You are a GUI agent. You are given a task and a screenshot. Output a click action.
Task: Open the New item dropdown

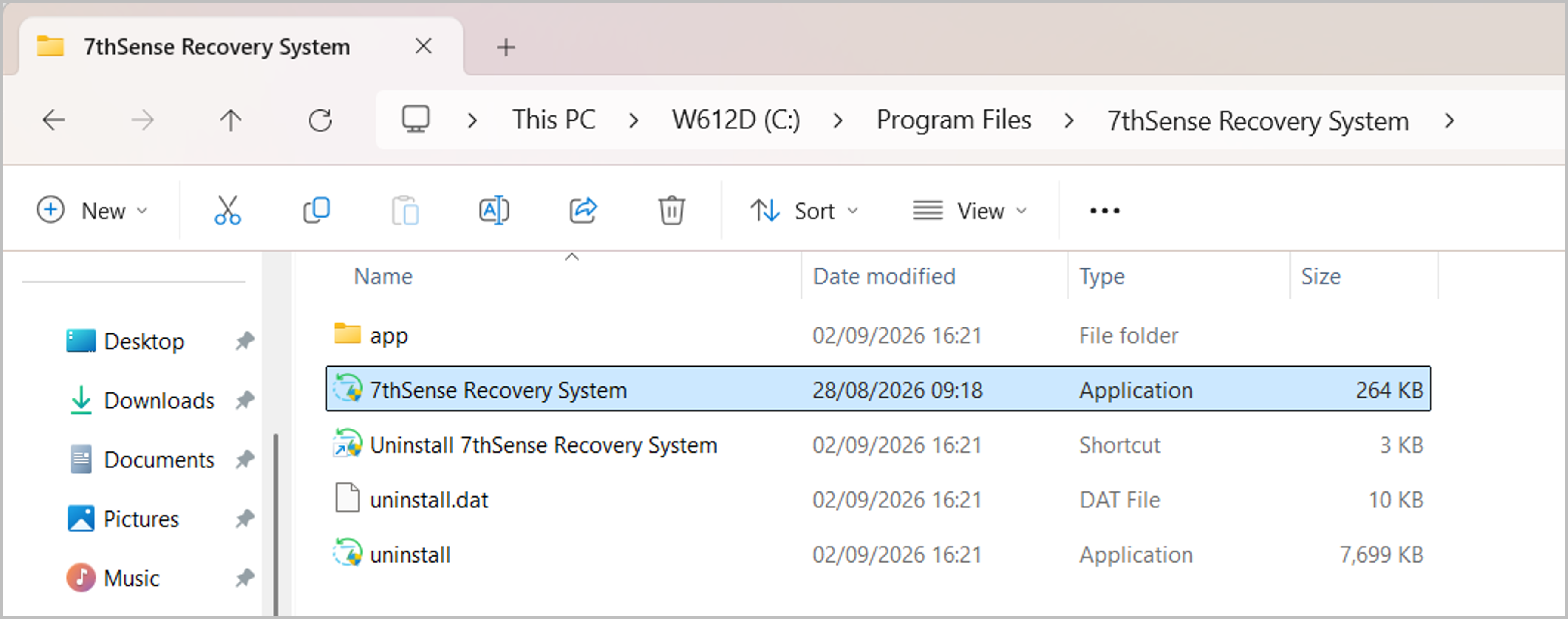click(93, 211)
